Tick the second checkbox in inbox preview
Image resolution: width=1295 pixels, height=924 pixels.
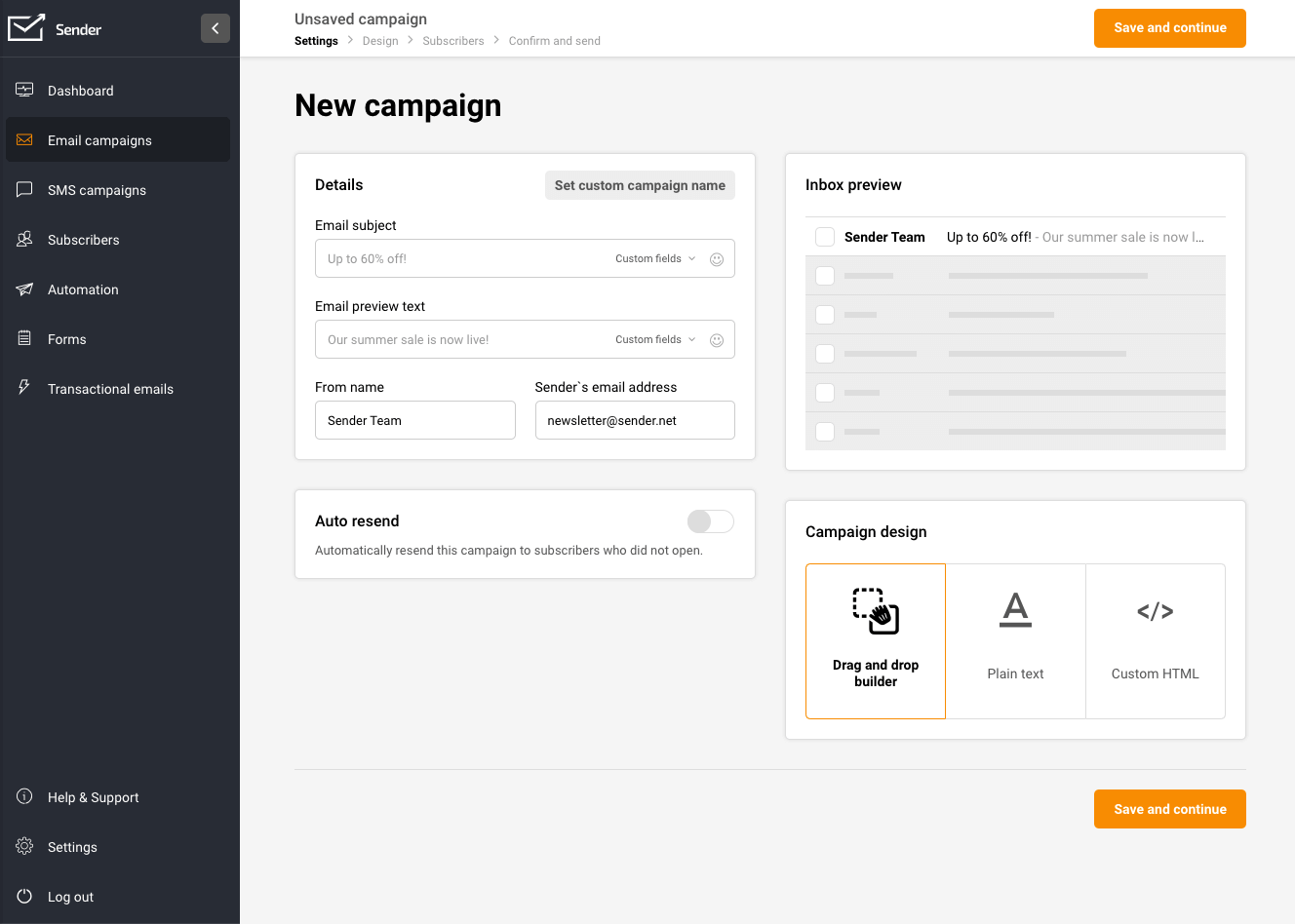pyautogui.click(x=824, y=275)
